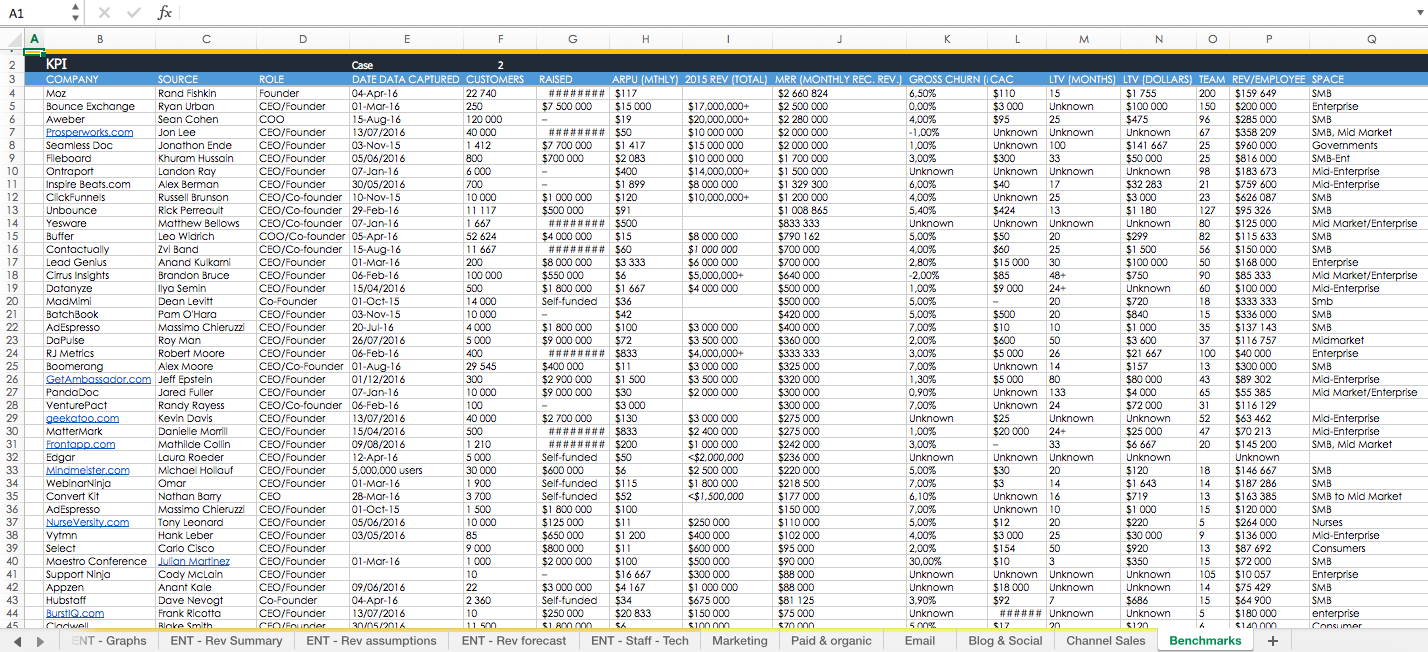Select the DATE DATA CAPTURED header cell
Viewport: 1428px width, 652px height.
(x=406, y=79)
